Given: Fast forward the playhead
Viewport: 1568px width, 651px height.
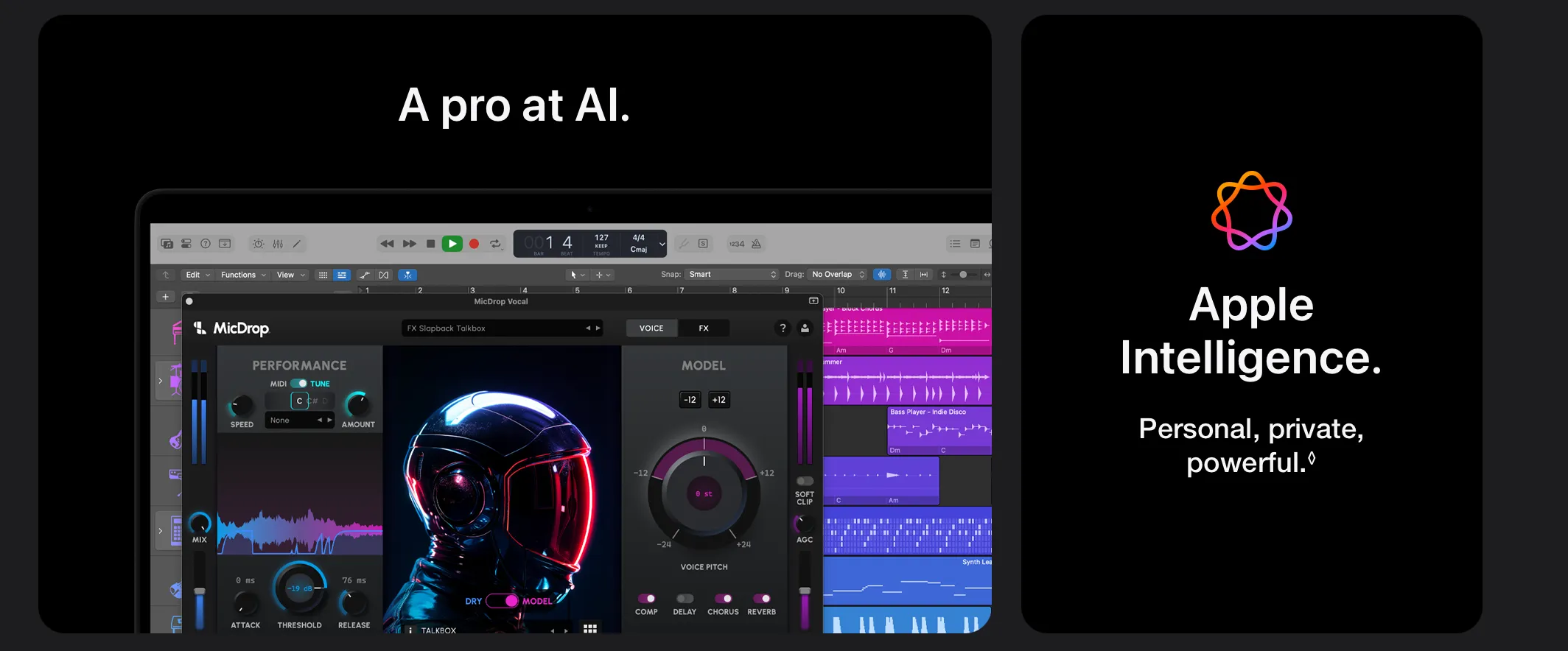Looking at the screenshot, I should click(410, 244).
